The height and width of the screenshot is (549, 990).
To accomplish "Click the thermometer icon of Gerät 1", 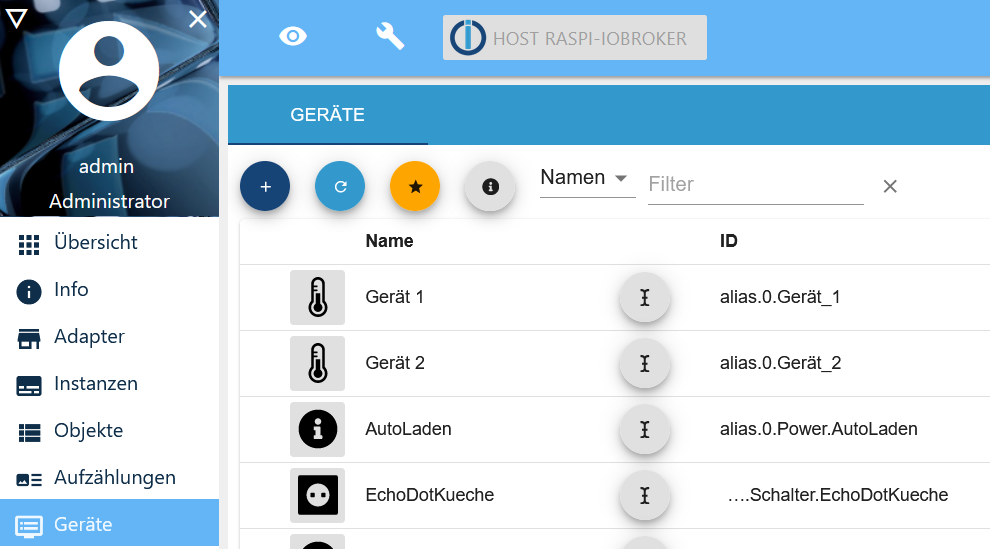I will click(318, 297).
